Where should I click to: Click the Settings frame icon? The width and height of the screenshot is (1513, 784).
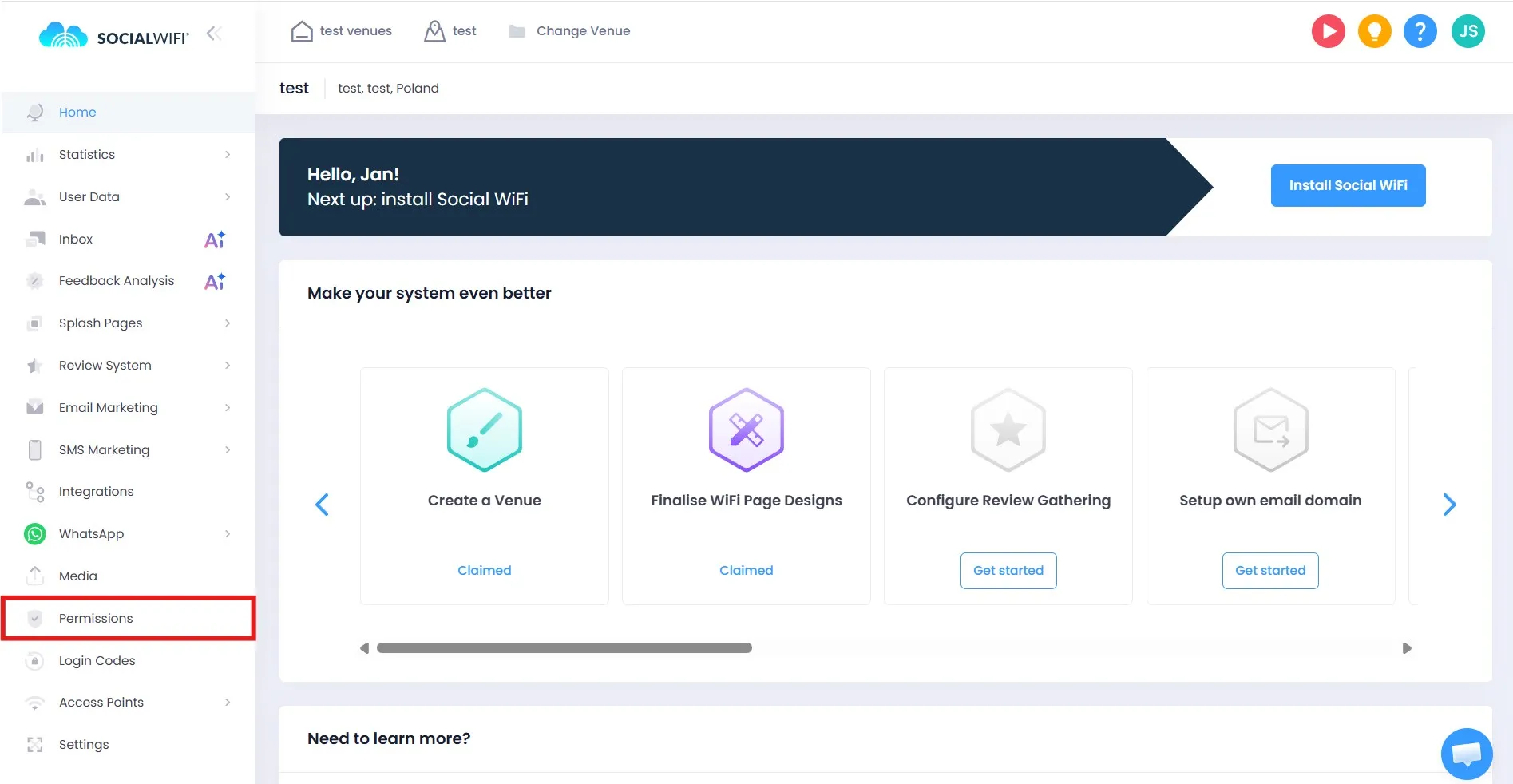point(35,745)
